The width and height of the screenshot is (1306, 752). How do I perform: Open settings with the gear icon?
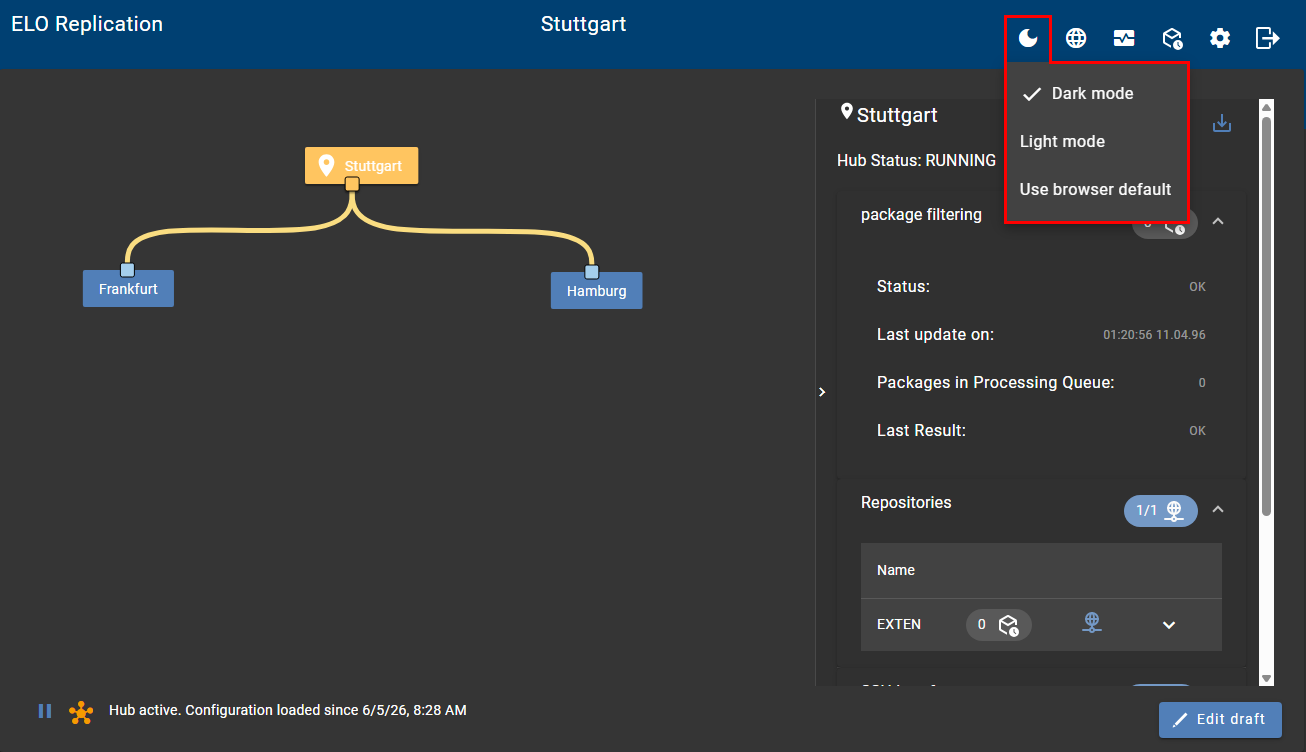pyautogui.click(x=1220, y=38)
